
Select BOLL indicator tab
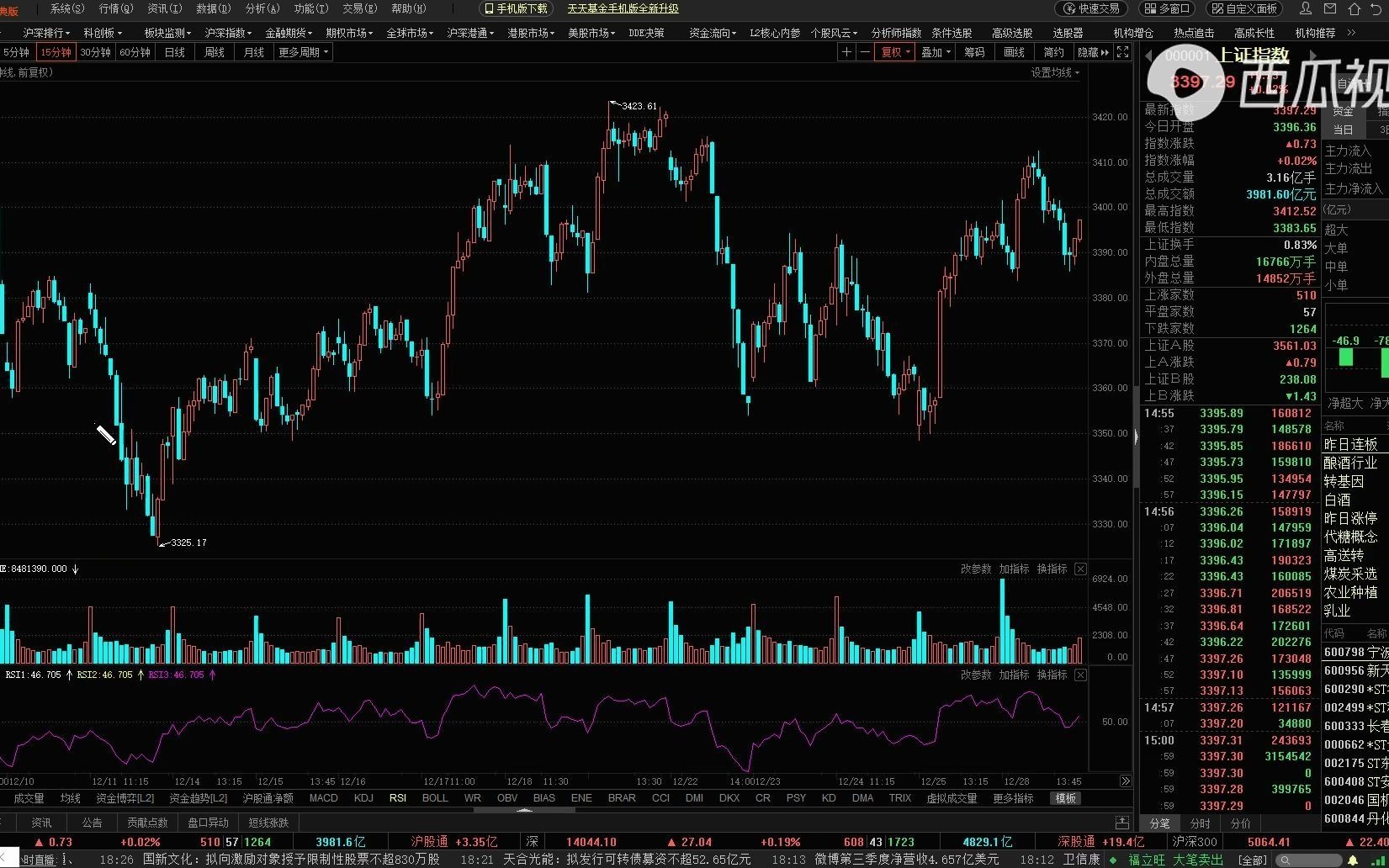pyautogui.click(x=435, y=798)
